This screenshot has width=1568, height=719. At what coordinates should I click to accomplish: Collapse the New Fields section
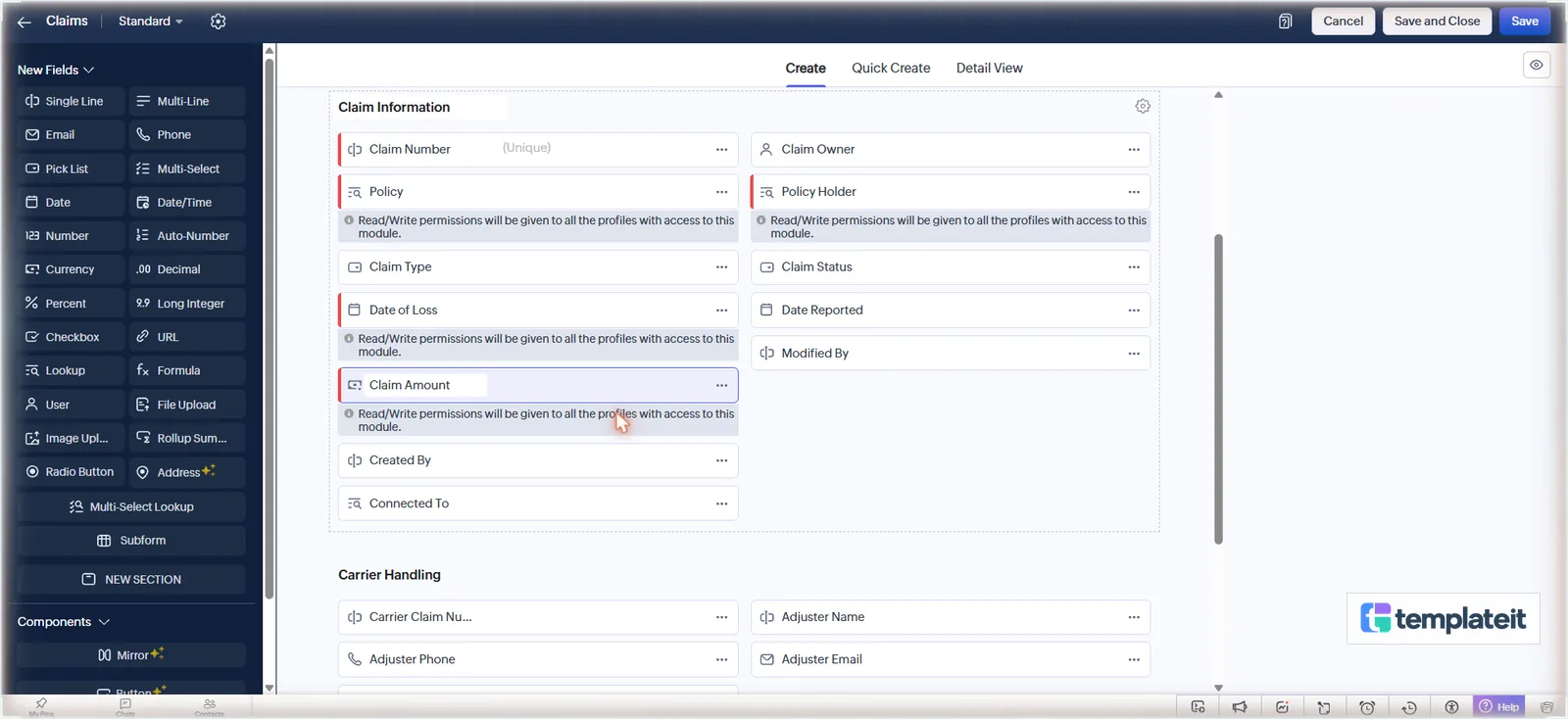coord(56,70)
